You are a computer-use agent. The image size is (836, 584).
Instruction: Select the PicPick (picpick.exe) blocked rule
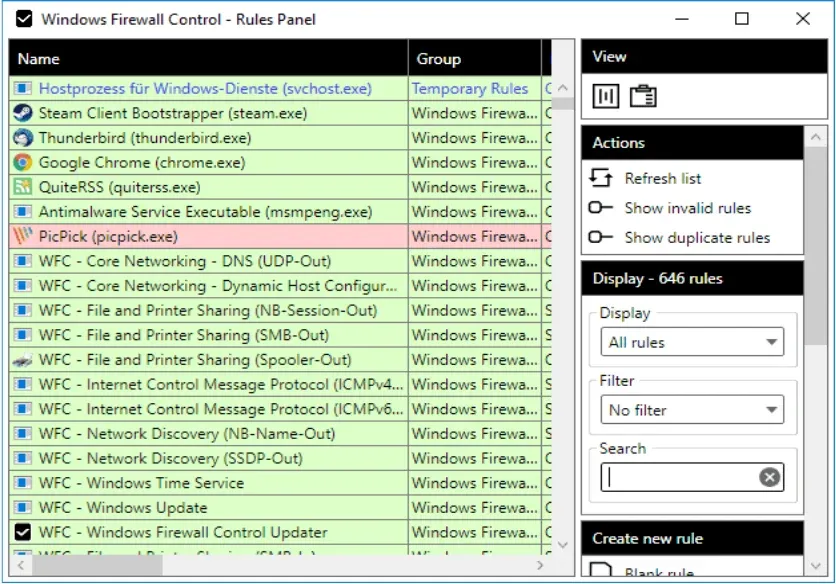click(280, 236)
